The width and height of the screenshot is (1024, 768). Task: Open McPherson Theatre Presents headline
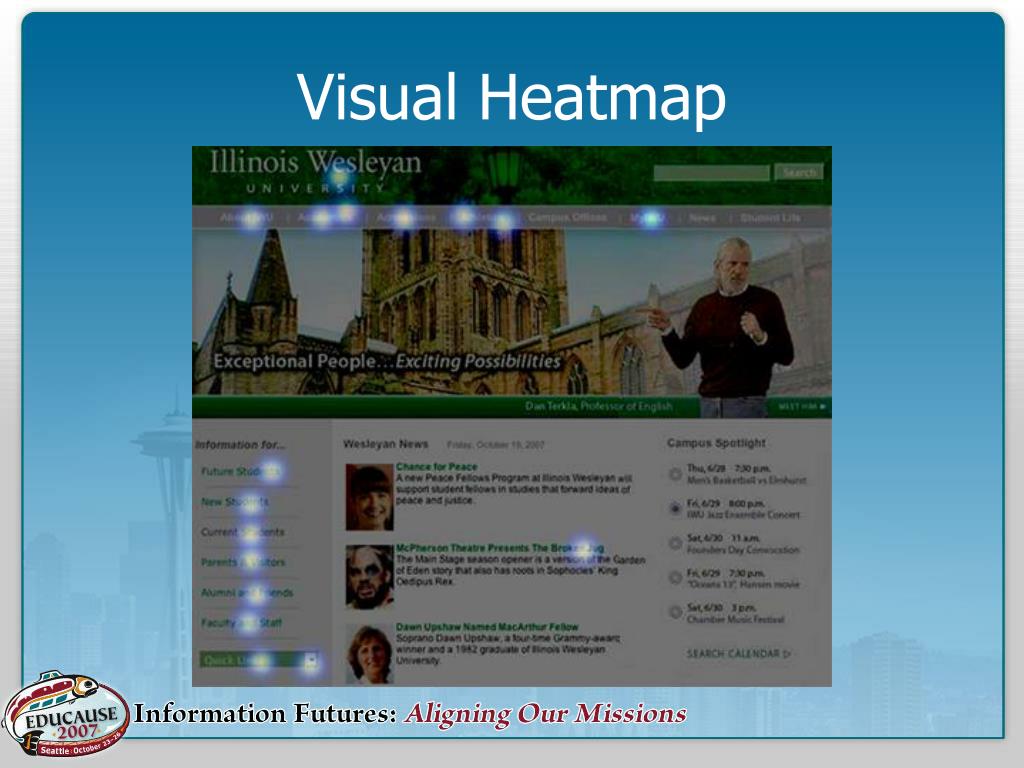[500, 549]
